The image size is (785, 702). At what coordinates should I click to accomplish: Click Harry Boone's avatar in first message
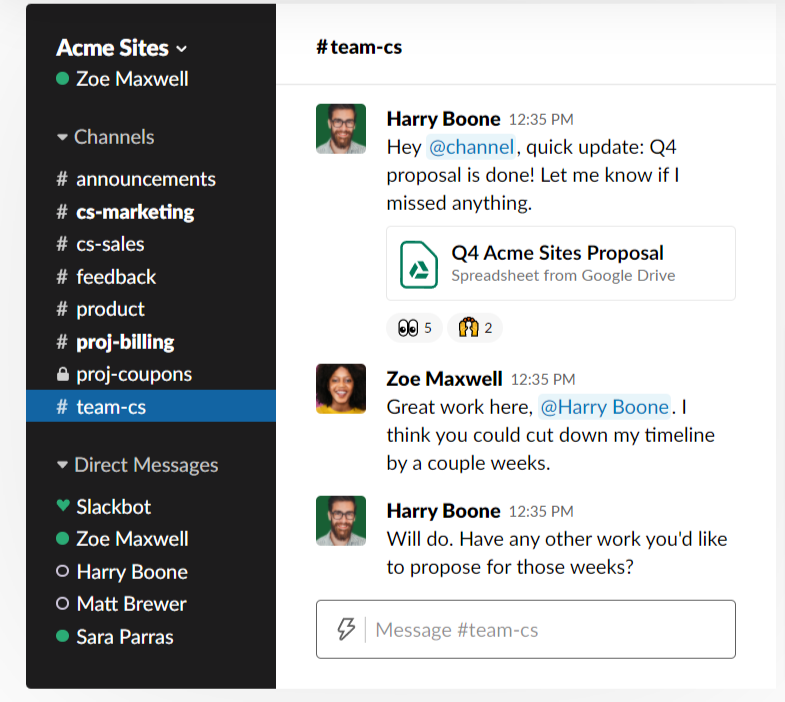(x=341, y=129)
